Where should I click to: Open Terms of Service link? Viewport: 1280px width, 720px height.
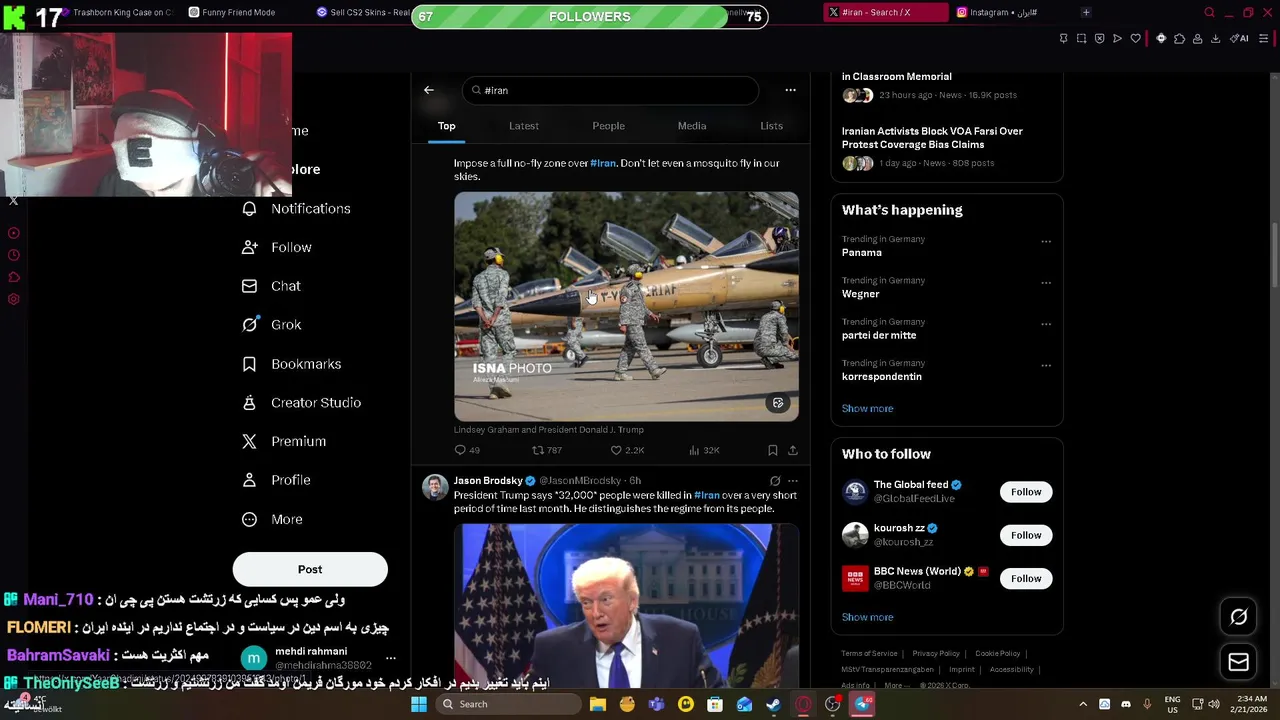pos(869,653)
